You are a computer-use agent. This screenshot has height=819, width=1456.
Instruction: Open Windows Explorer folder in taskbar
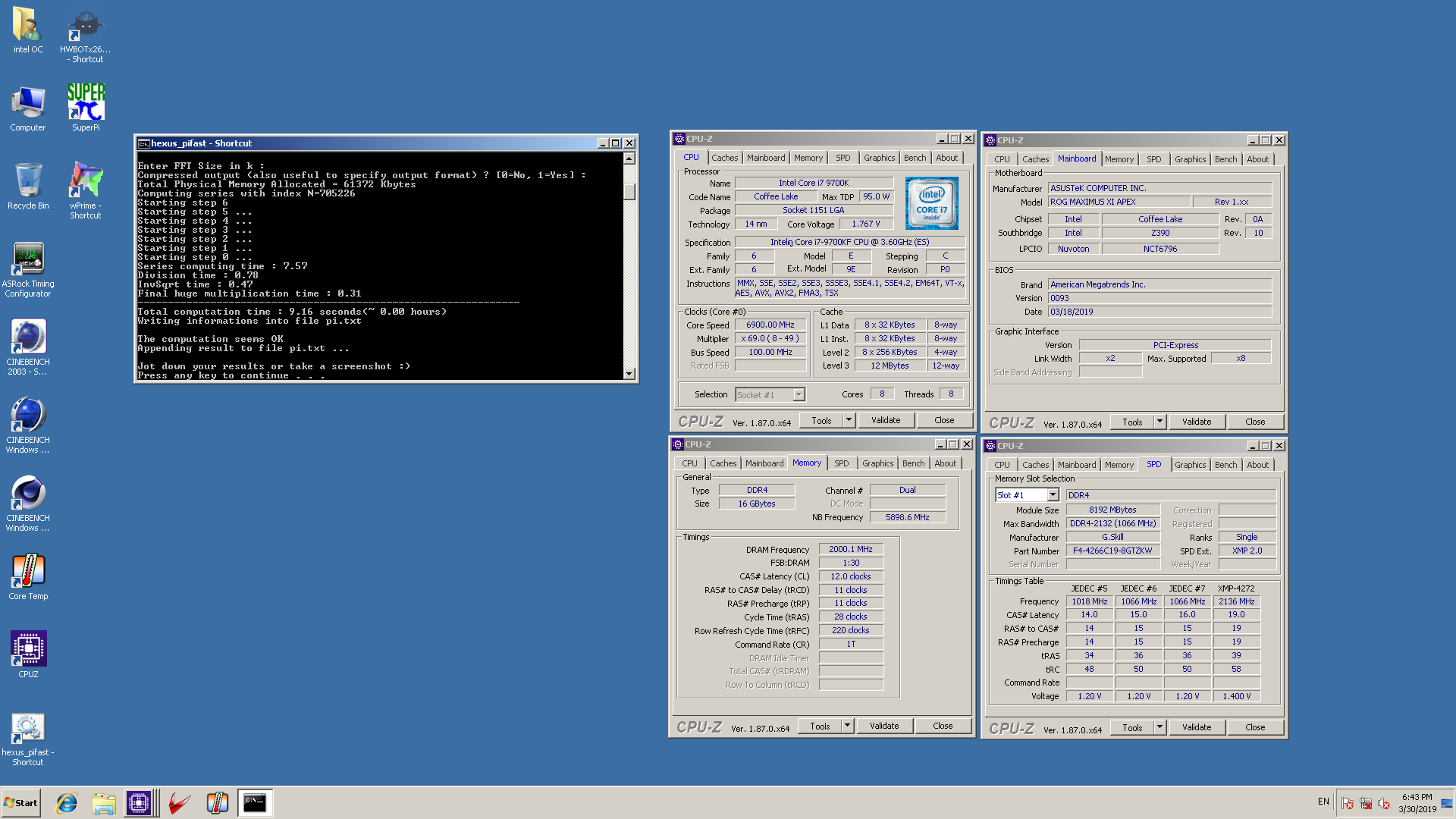pos(104,803)
